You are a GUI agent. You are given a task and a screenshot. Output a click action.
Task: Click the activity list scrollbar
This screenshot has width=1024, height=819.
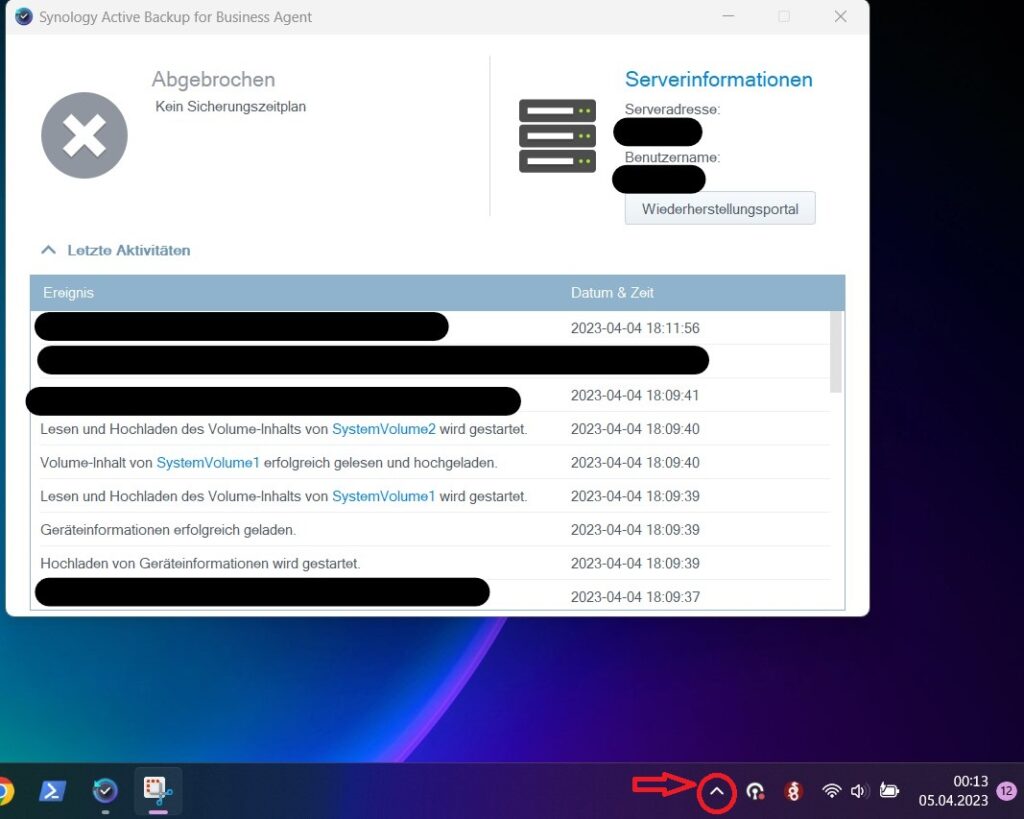[x=835, y=352]
